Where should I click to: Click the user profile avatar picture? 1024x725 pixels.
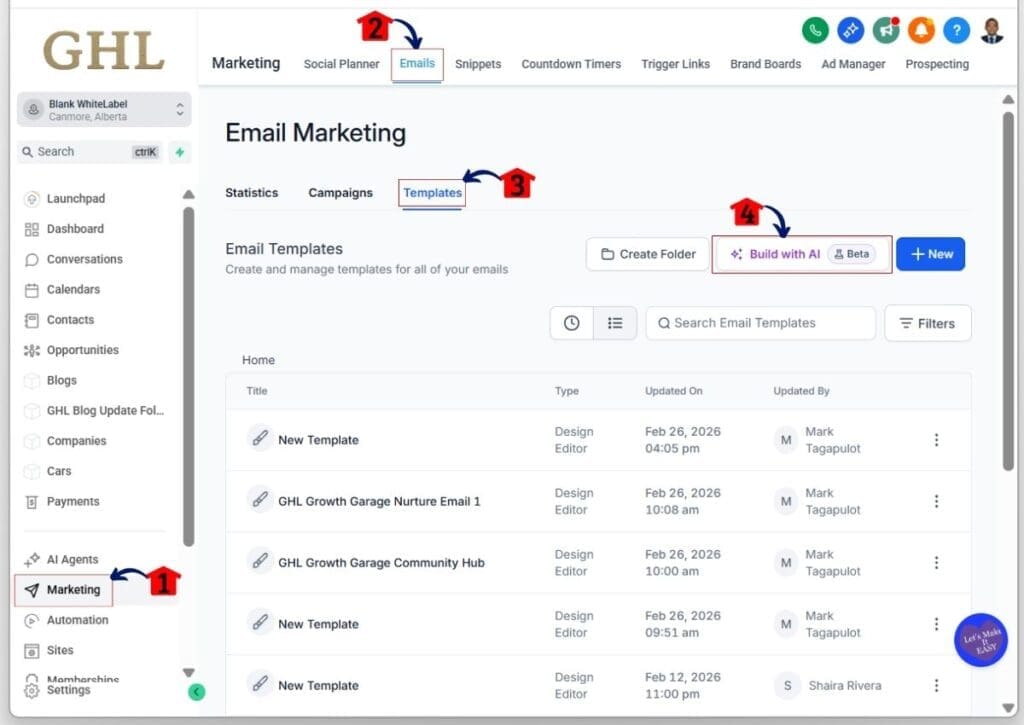click(991, 30)
